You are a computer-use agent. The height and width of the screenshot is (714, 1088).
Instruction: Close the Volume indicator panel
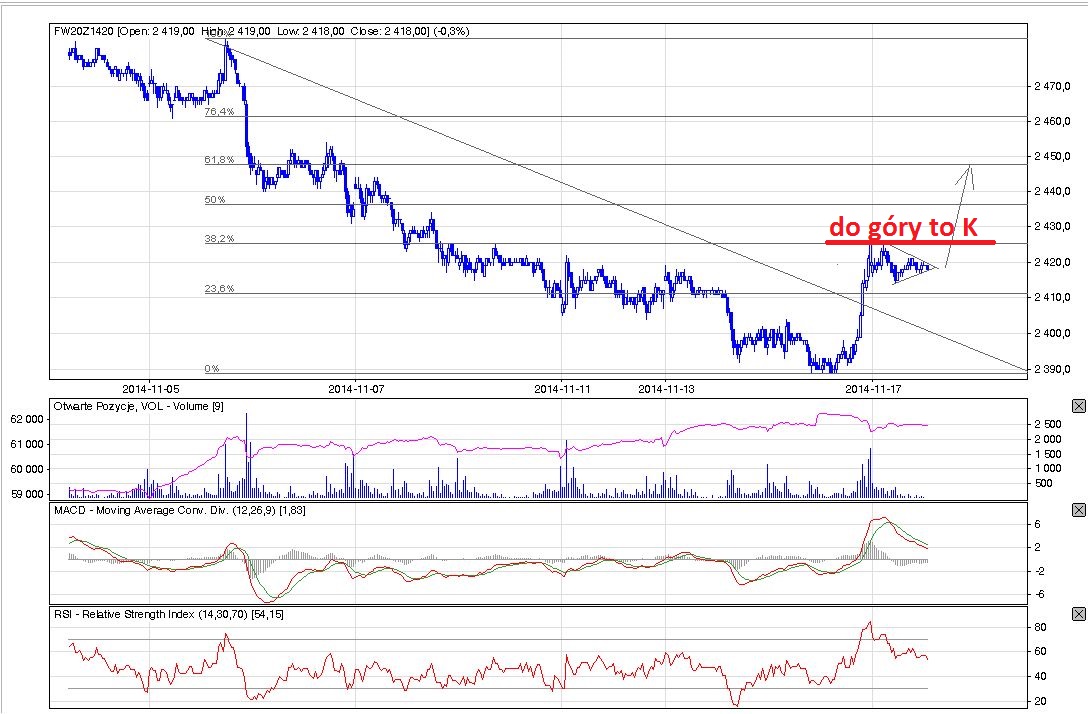(1078, 406)
